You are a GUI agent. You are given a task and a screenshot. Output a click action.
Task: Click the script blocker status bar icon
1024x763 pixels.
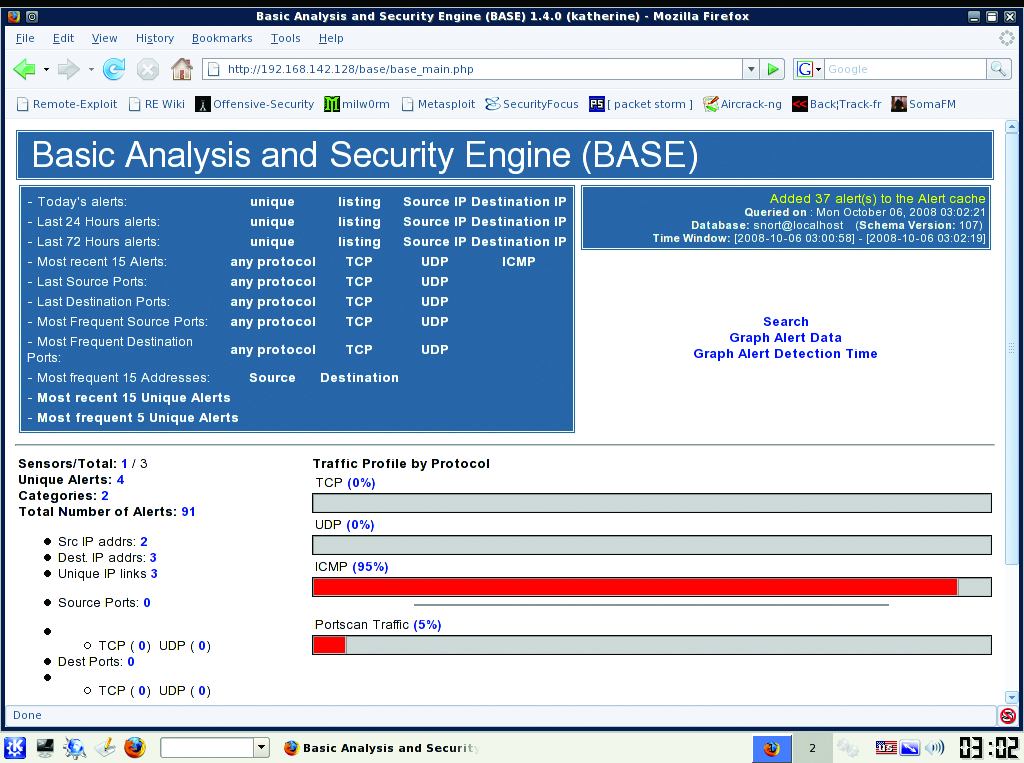coord(1007,715)
